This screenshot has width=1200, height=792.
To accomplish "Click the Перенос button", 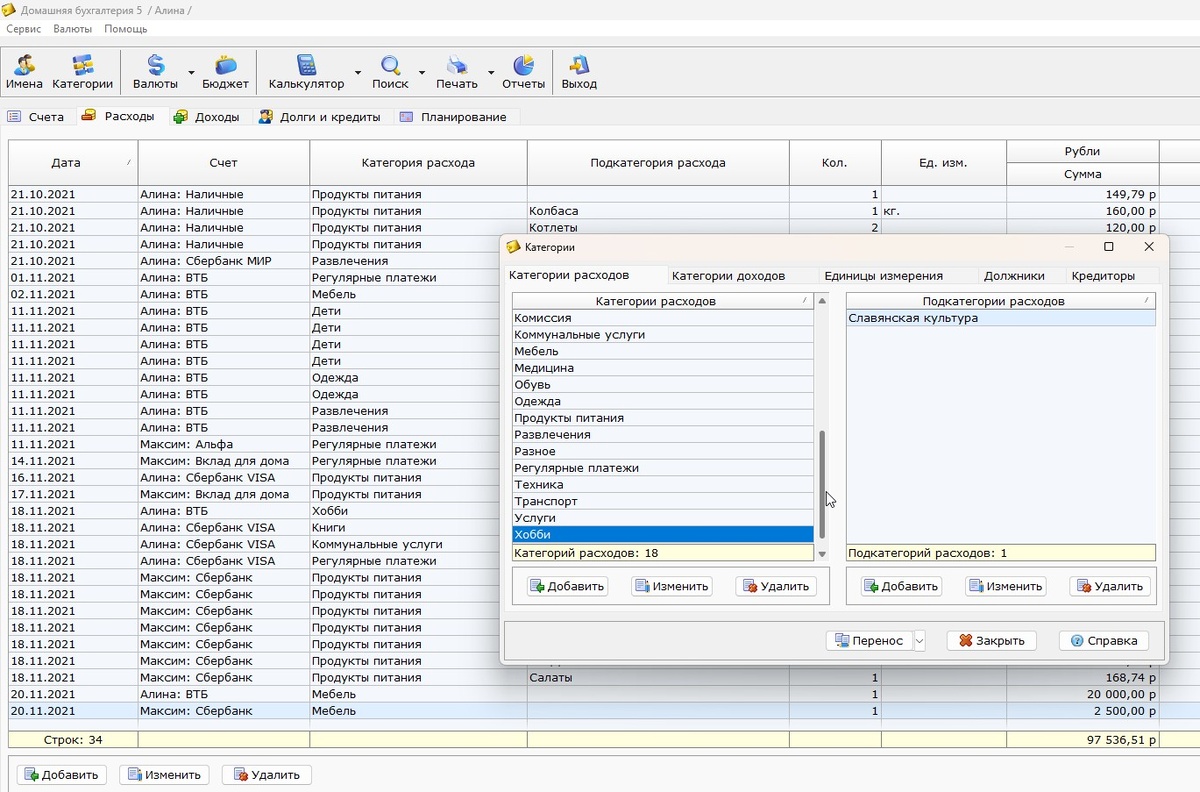I will 869,641.
